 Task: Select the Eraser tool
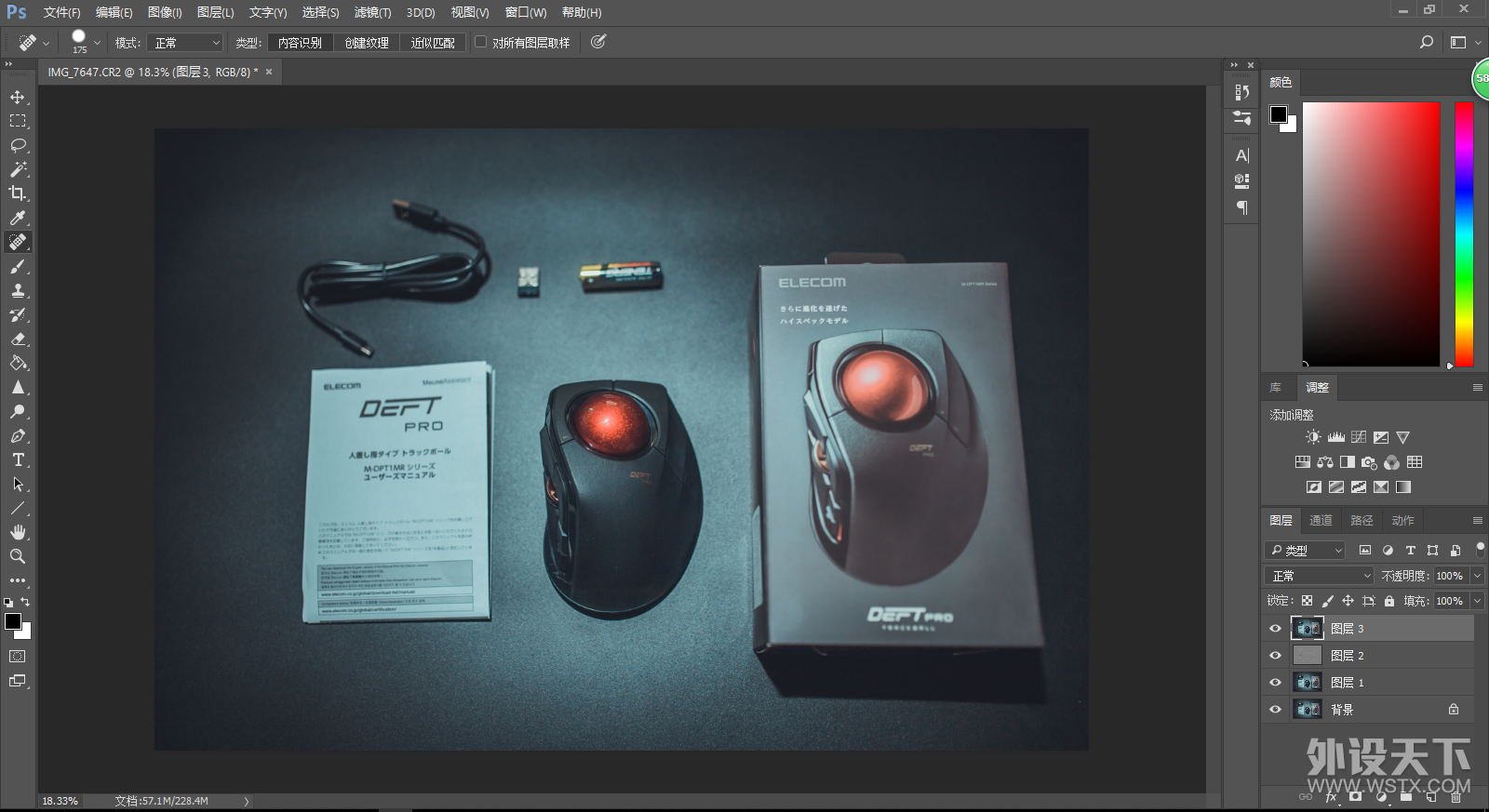tap(18, 339)
